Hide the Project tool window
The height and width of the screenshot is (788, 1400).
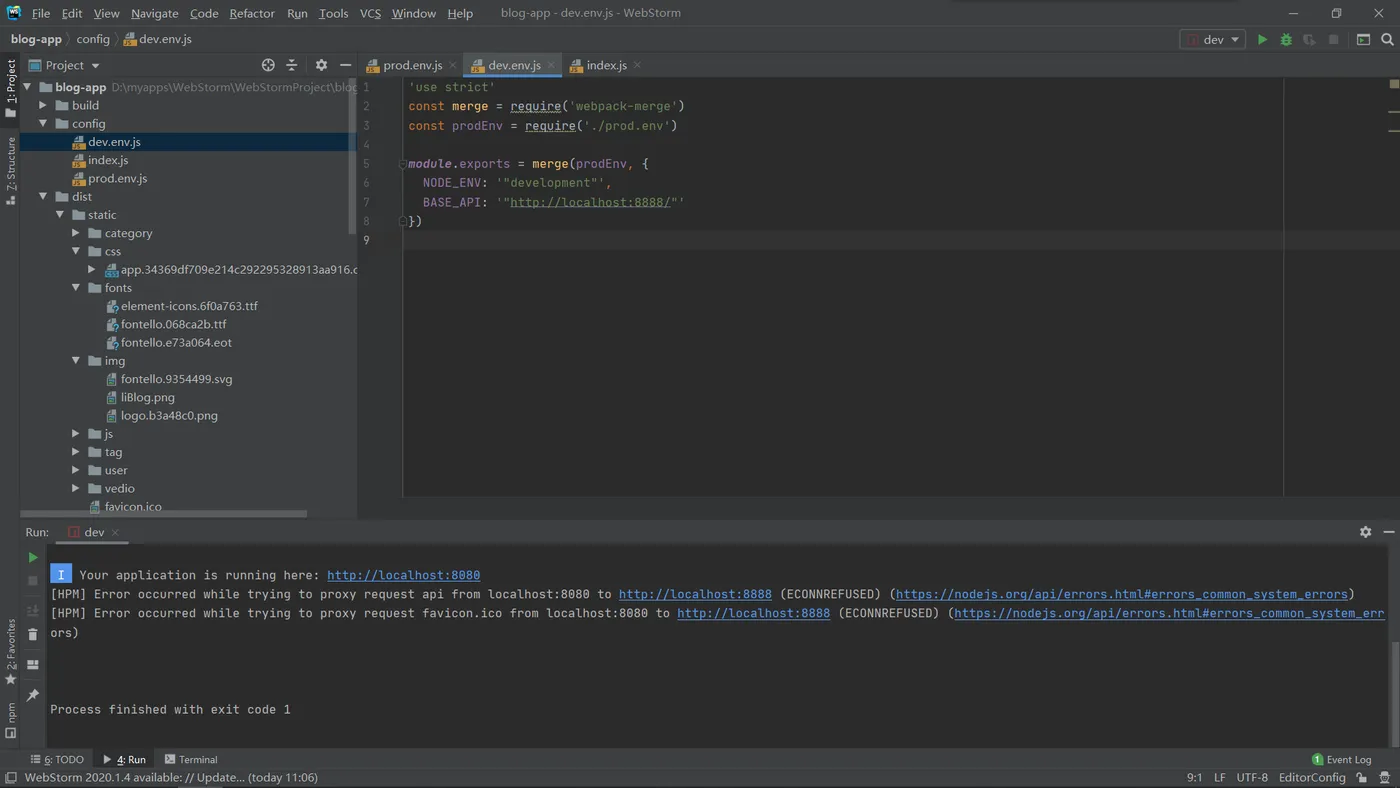(345, 65)
